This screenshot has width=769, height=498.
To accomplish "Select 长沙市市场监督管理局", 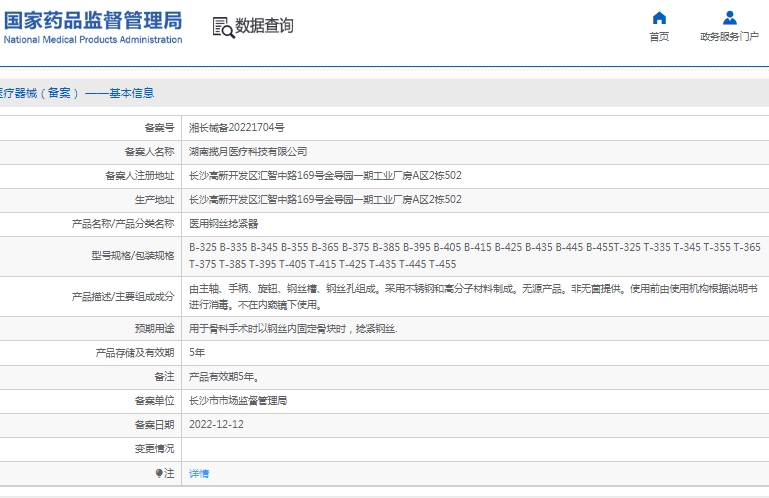I will point(238,401).
